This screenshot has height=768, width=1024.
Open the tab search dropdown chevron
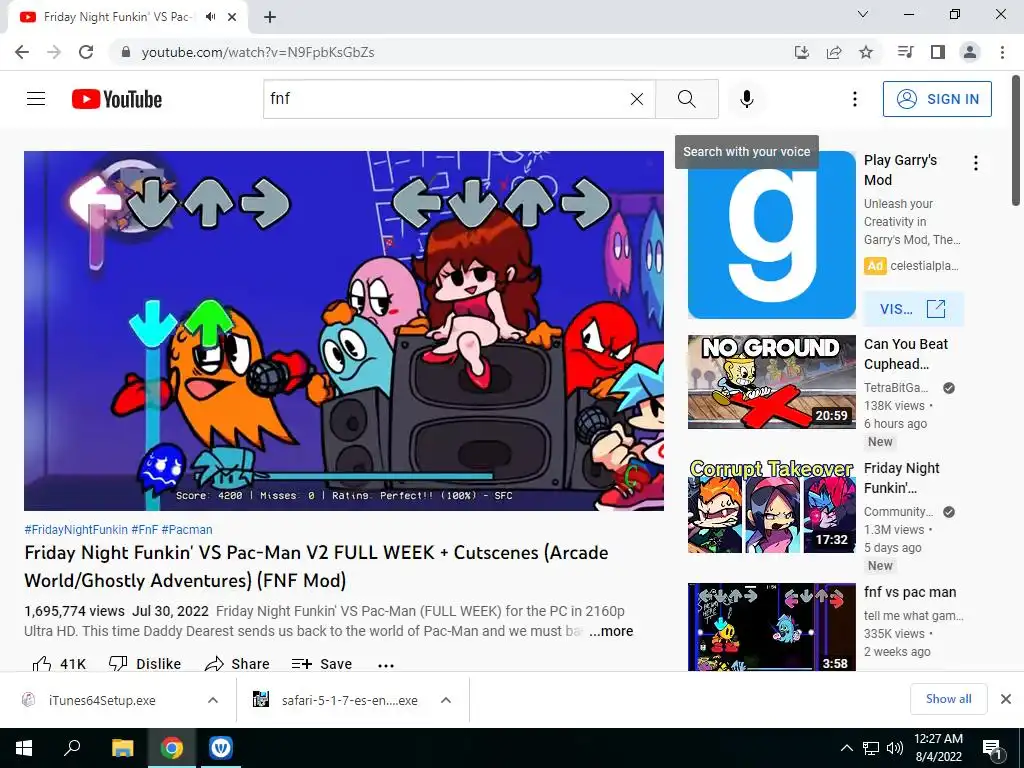pos(863,14)
